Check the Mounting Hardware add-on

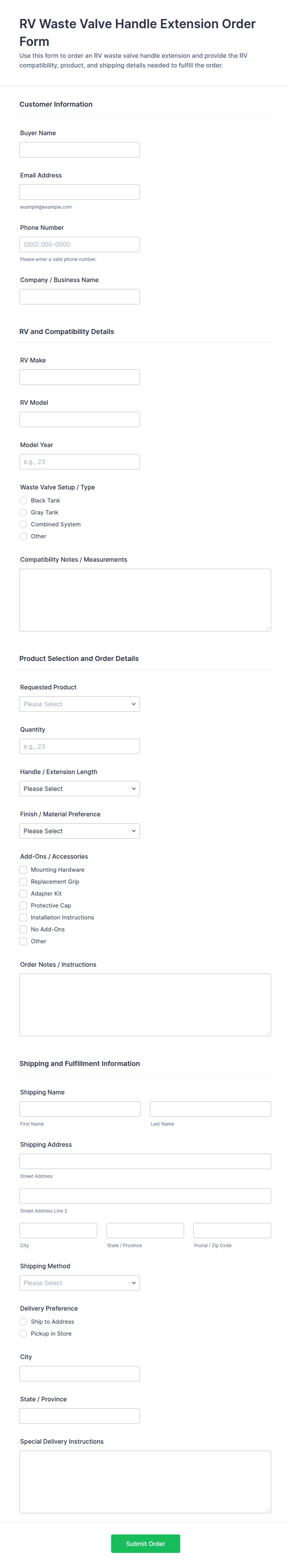23,869
